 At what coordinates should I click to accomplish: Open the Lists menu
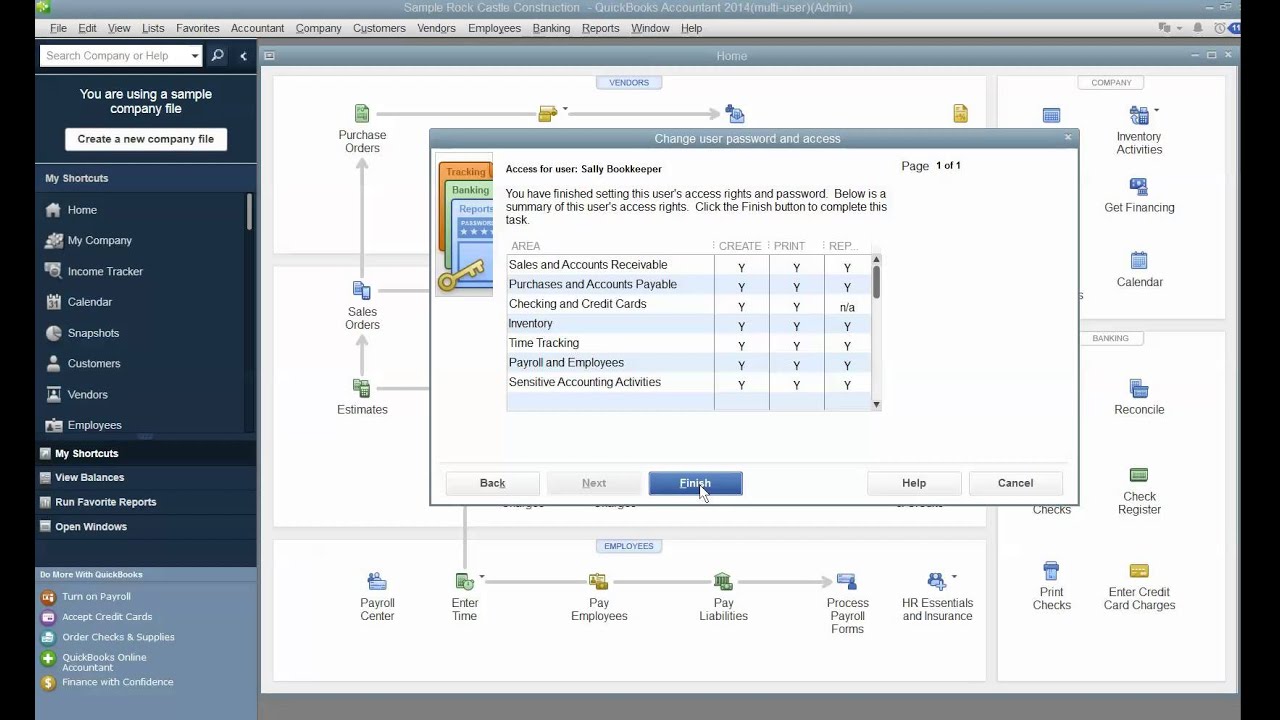(153, 28)
